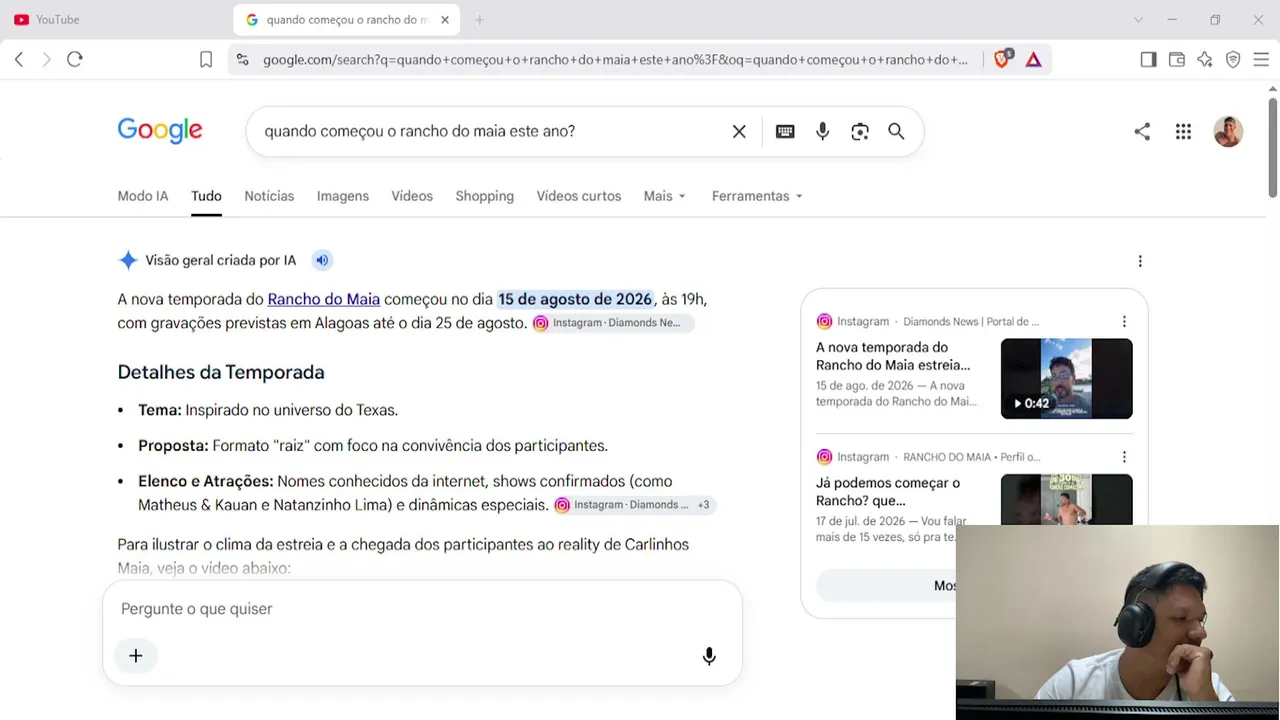1280x720 pixels.
Task: Select the Tudo results tab
Action: 206,196
